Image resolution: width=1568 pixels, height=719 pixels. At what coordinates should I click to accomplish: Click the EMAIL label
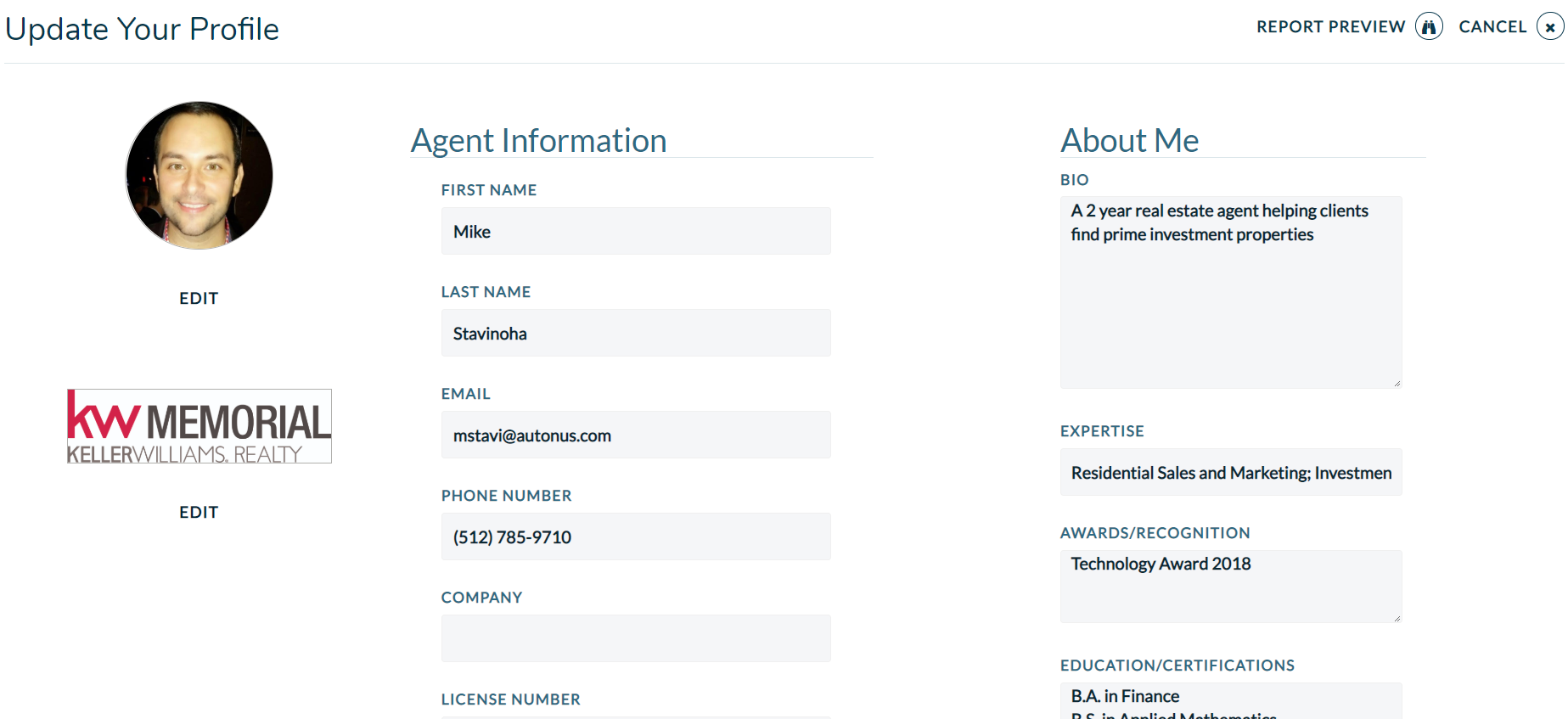(466, 394)
